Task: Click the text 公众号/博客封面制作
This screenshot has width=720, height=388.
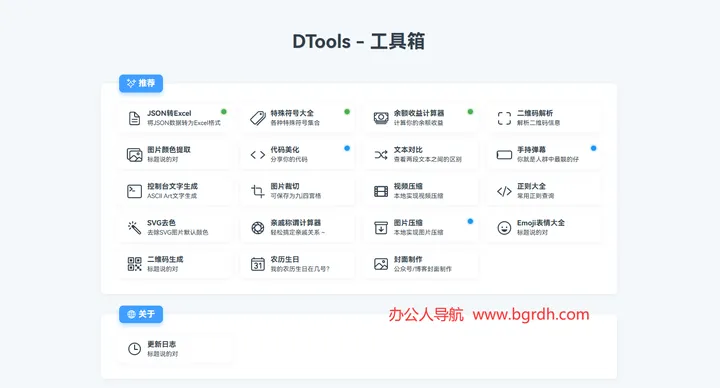Action: 422,269
